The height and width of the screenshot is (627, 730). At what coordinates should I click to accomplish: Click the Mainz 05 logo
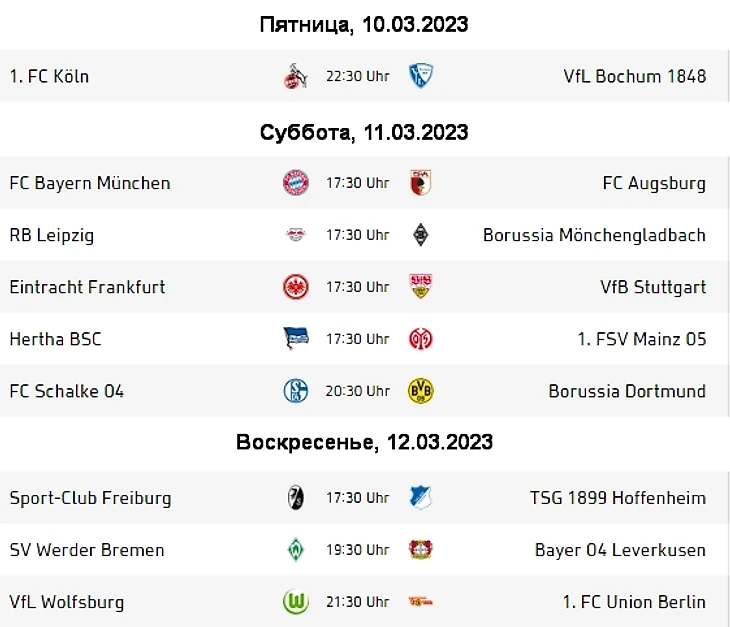pyautogui.click(x=421, y=339)
